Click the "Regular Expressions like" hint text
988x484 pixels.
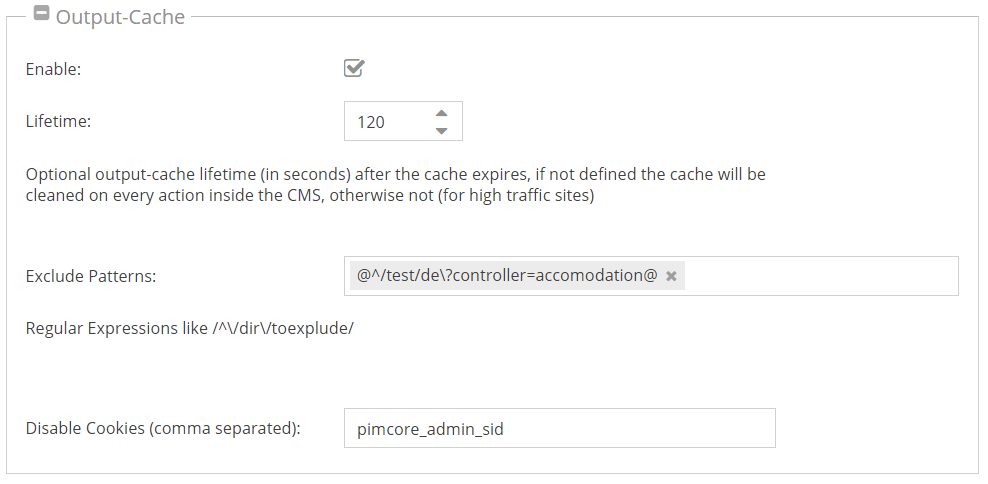click(116, 328)
